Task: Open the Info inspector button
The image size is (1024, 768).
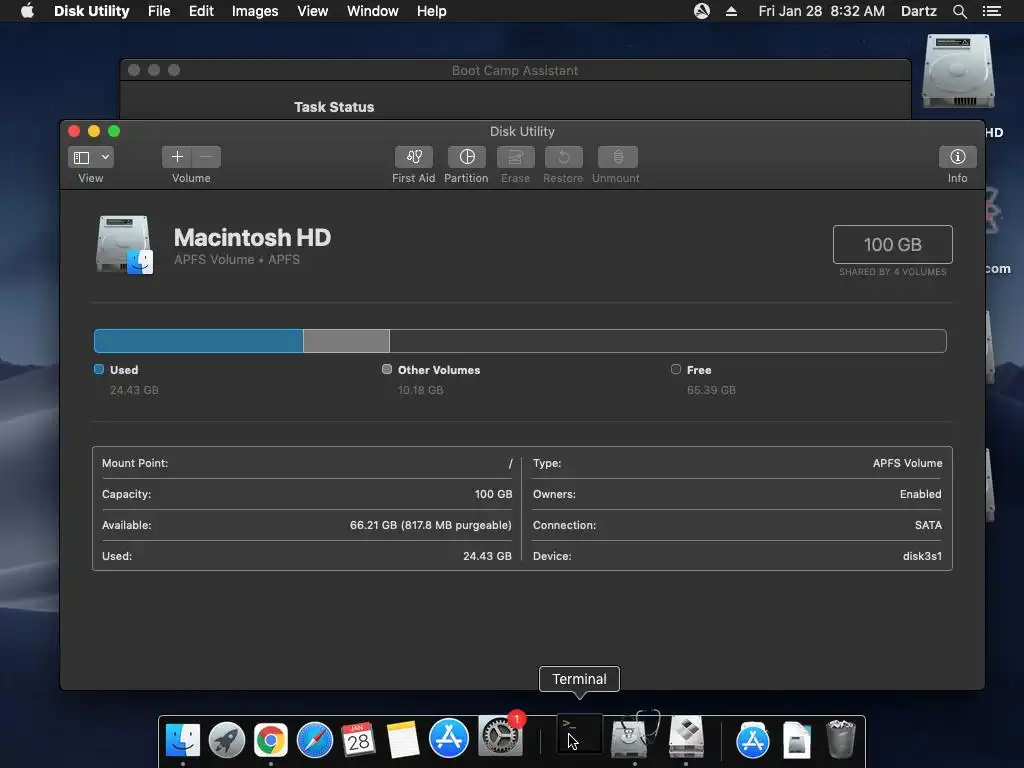Action: (957, 157)
